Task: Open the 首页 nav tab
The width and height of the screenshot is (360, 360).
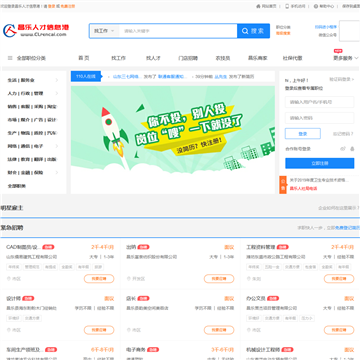Action: 84,58
